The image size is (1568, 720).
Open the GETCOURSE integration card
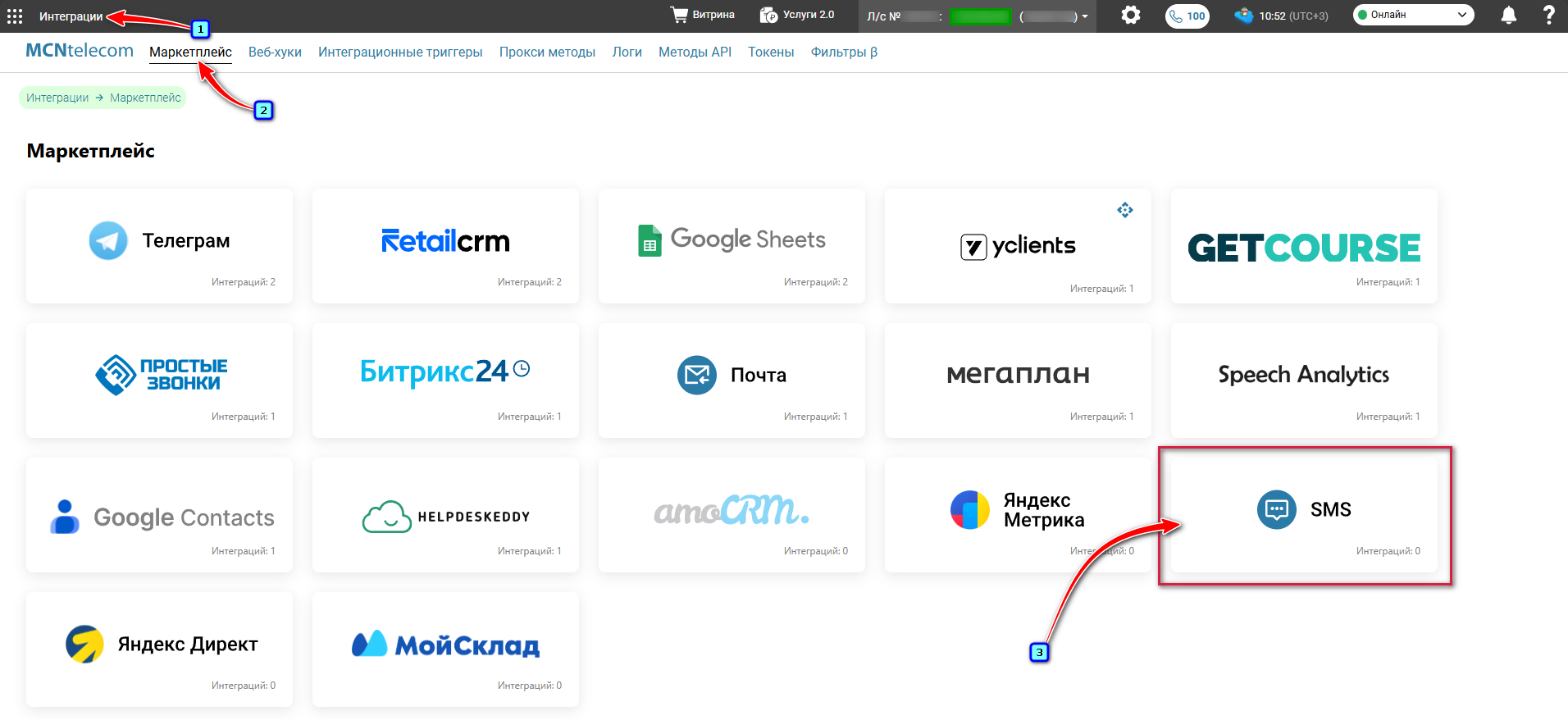tap(1304, 246)
